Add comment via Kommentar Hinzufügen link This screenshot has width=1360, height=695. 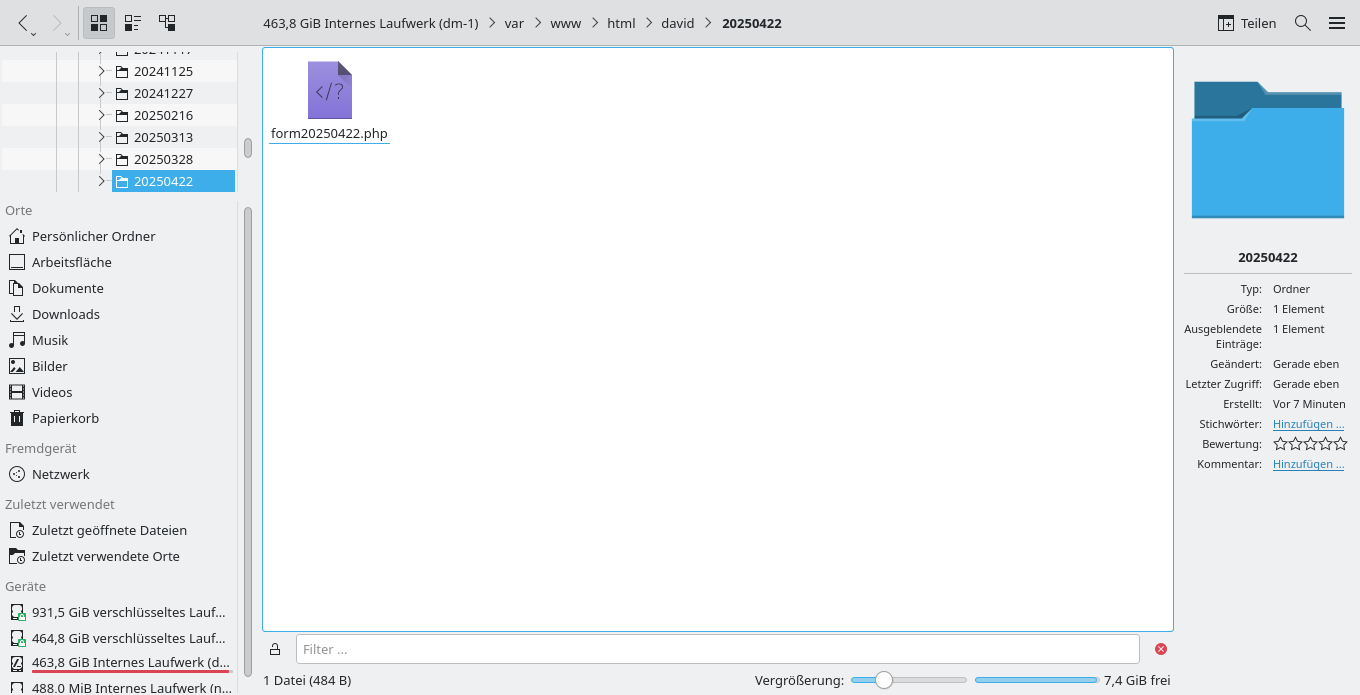click(x=1308, y=464)
